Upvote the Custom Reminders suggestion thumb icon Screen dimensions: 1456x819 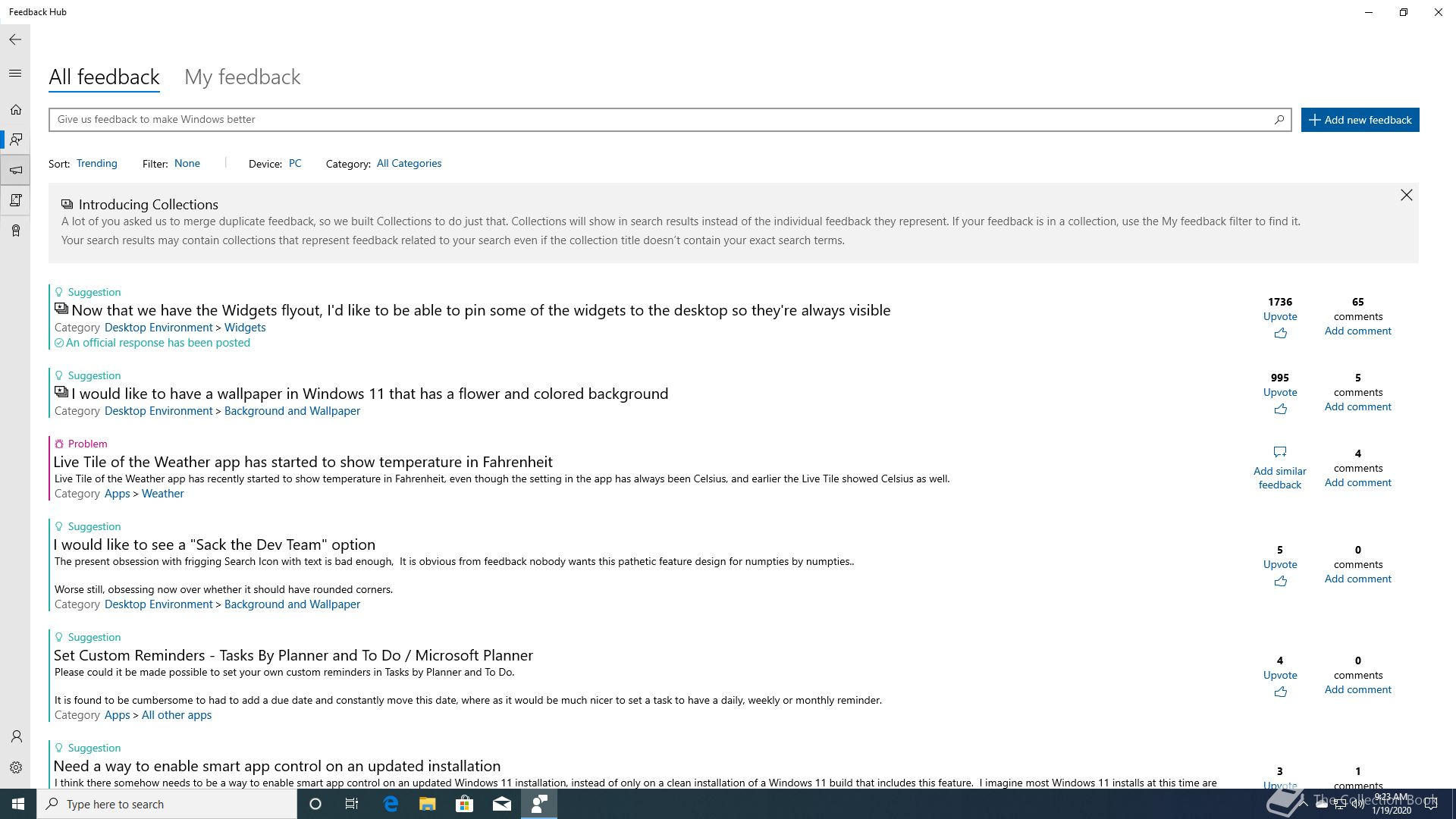1280,692
